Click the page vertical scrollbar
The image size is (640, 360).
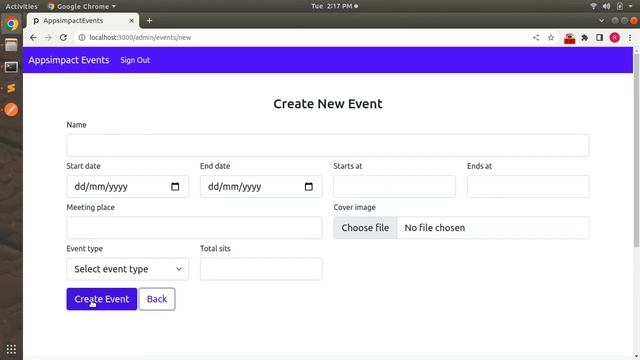(636, 150)
